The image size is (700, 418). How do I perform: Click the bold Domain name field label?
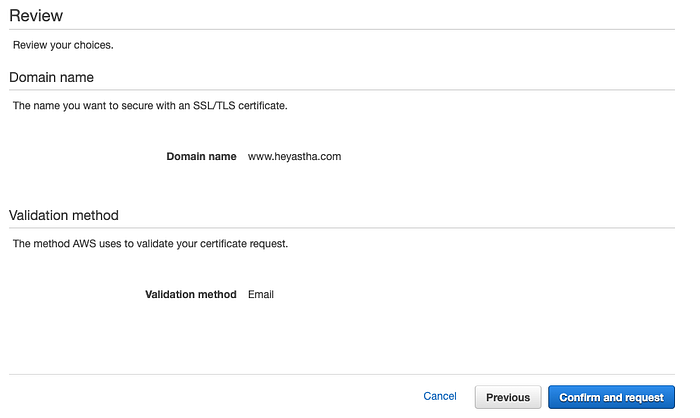pos(201,156)
